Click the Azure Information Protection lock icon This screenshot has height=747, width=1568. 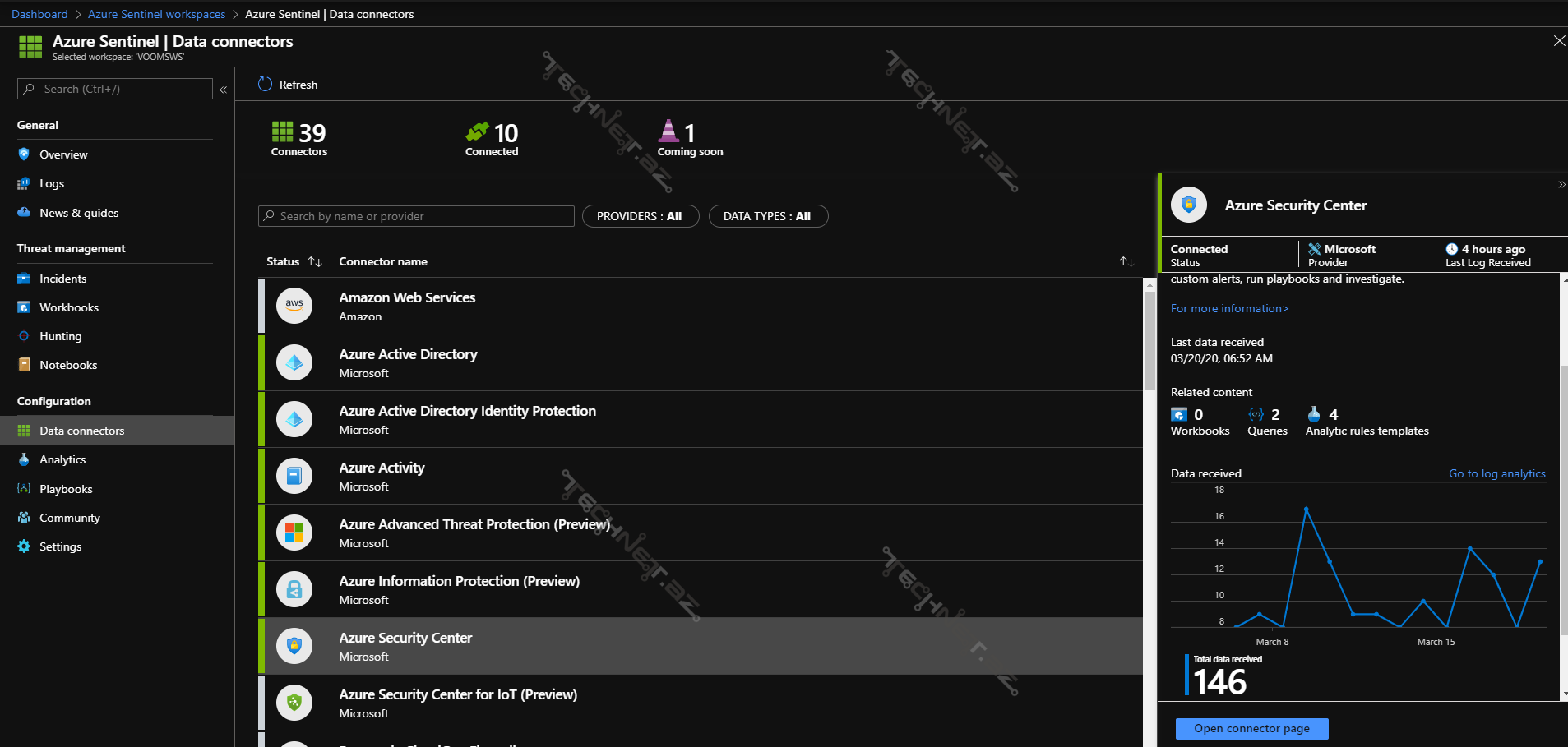click(294, 589)
